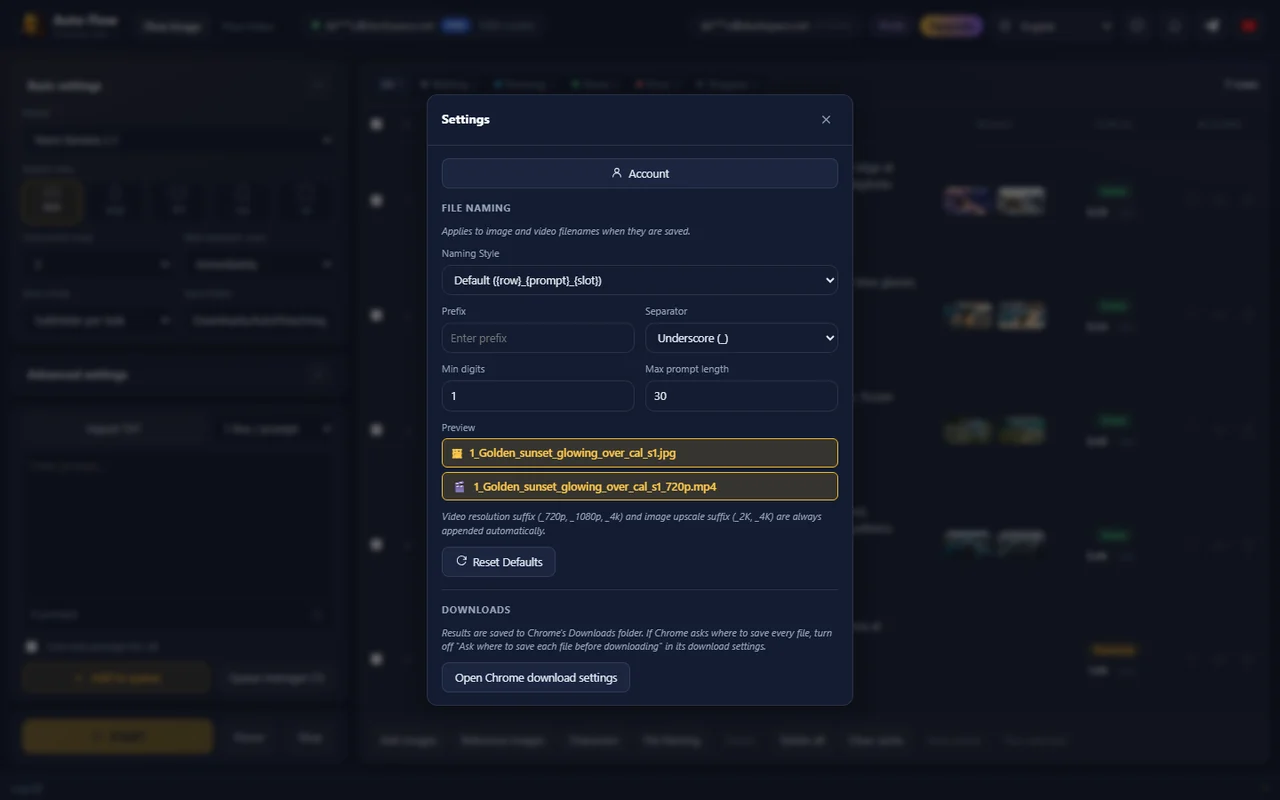1280x800 pixels.
Task: Click the Settings dialog title
Action: tap(465, 119)
